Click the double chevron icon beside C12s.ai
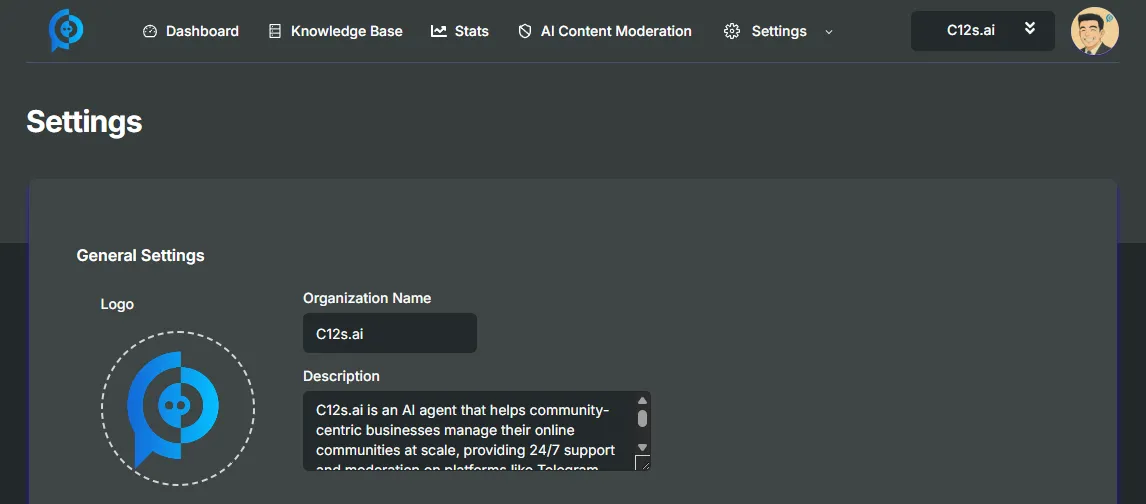The height and width of the screenshot is (504, 1146). [1030, 29]
